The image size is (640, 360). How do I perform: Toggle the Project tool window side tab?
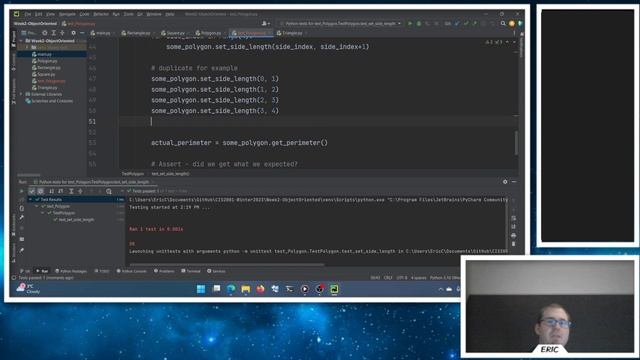click(x=13, y=38)
